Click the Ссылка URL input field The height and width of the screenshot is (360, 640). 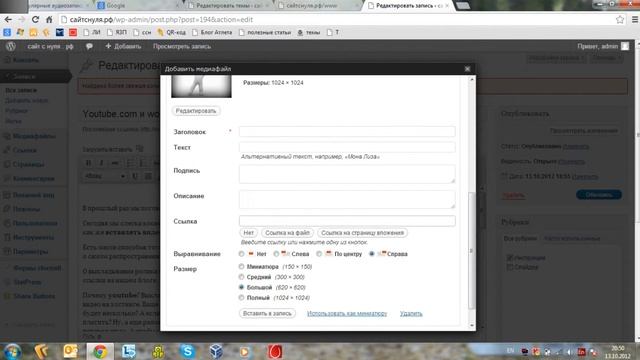[x=347, y=221]
